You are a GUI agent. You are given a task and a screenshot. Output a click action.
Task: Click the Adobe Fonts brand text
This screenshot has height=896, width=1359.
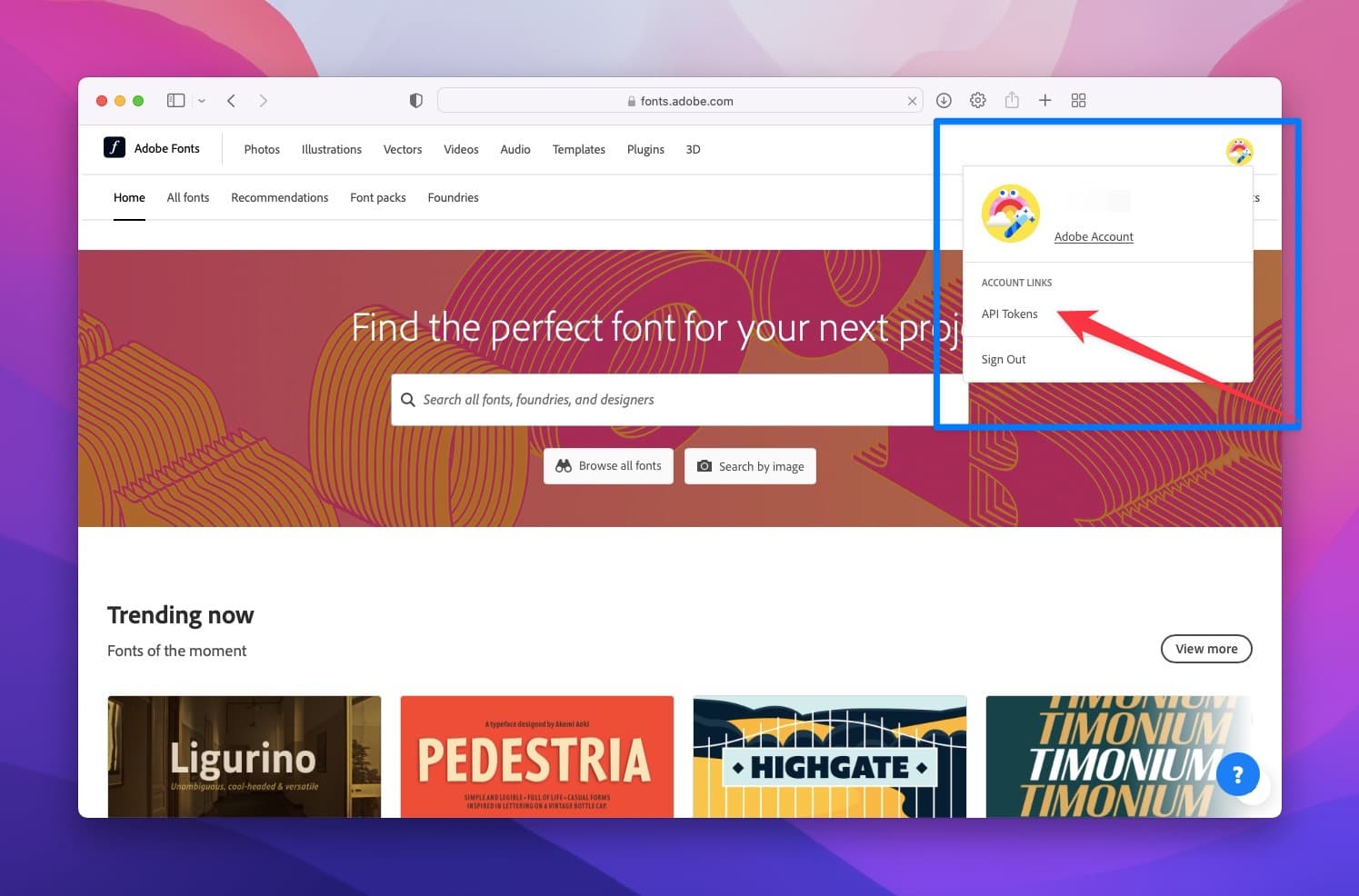point(167,148)
